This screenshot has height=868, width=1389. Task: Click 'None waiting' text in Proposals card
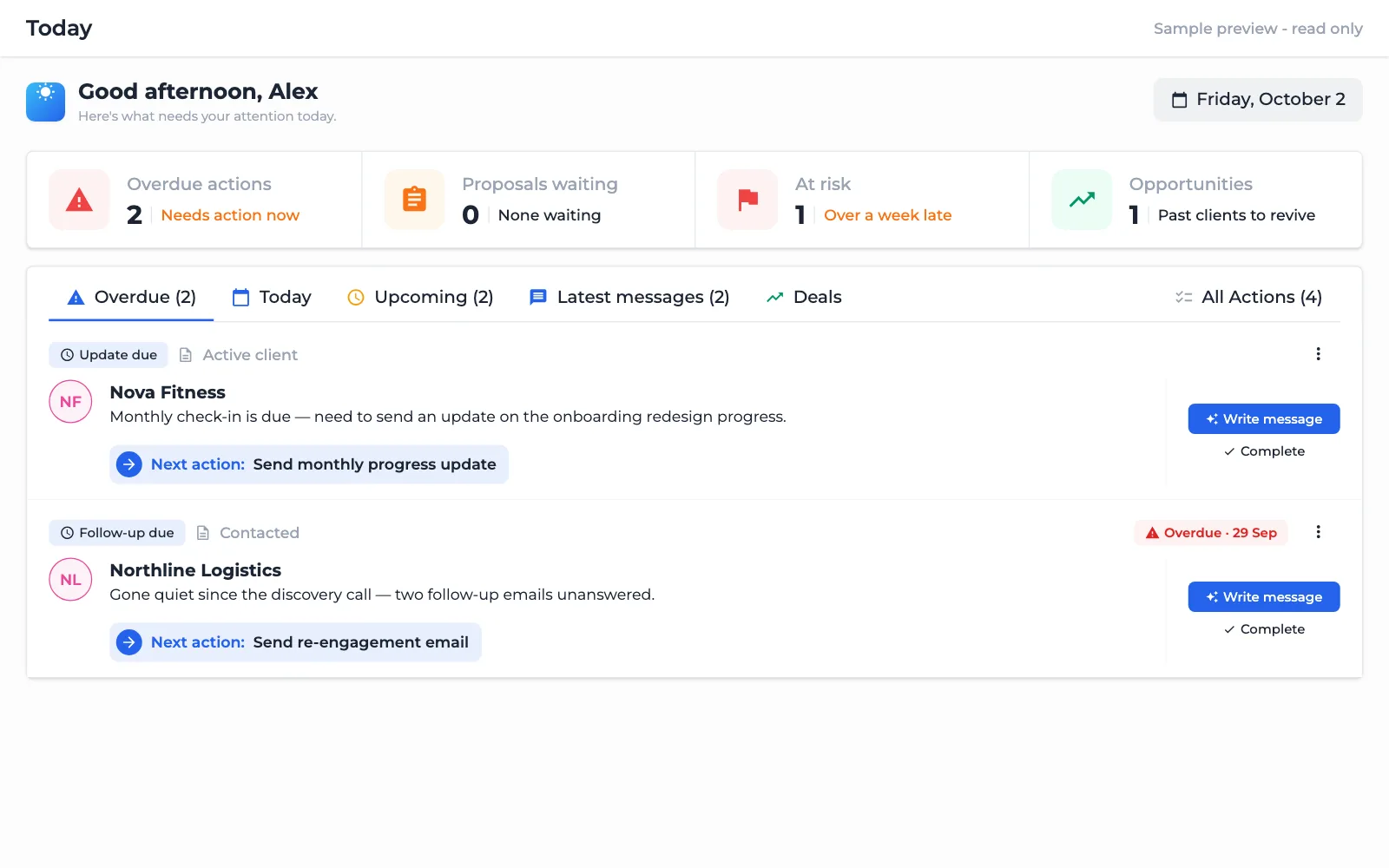(550, 215)
